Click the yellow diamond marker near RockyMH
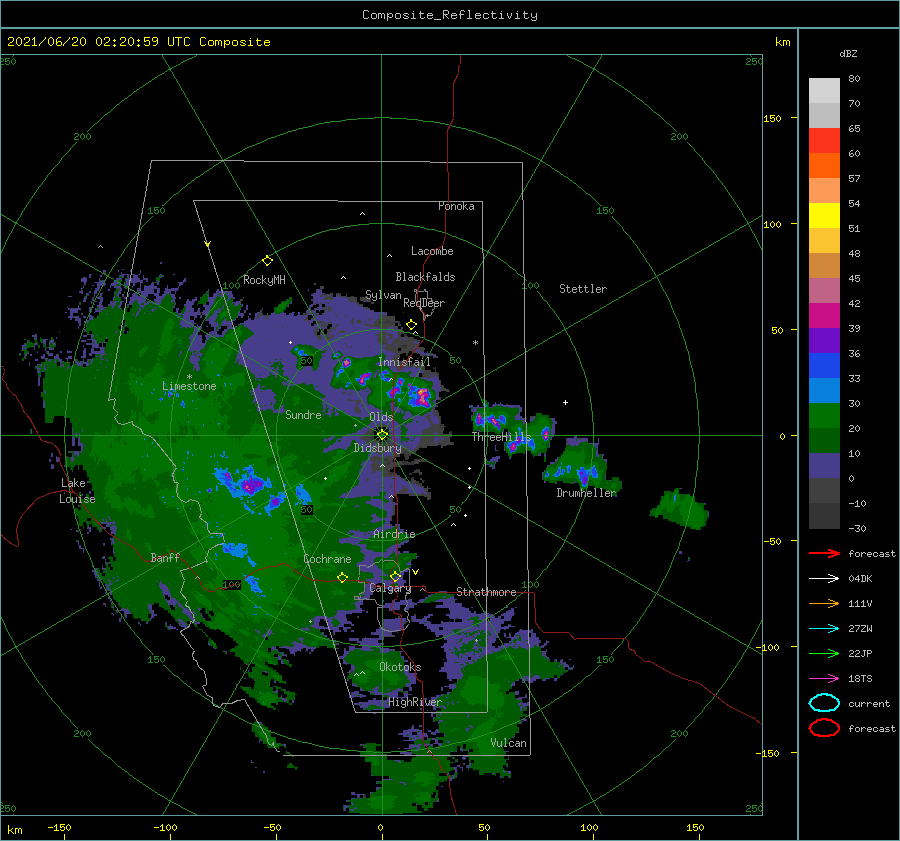The height and width of the screenshot is (841, 900). pyautogui.click(x=267, y=261)
